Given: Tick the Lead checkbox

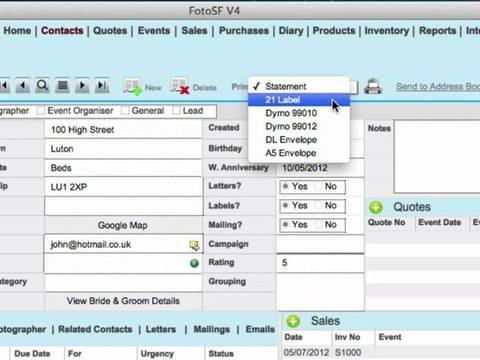Looking at the screenshot, I should pos(176,111).
